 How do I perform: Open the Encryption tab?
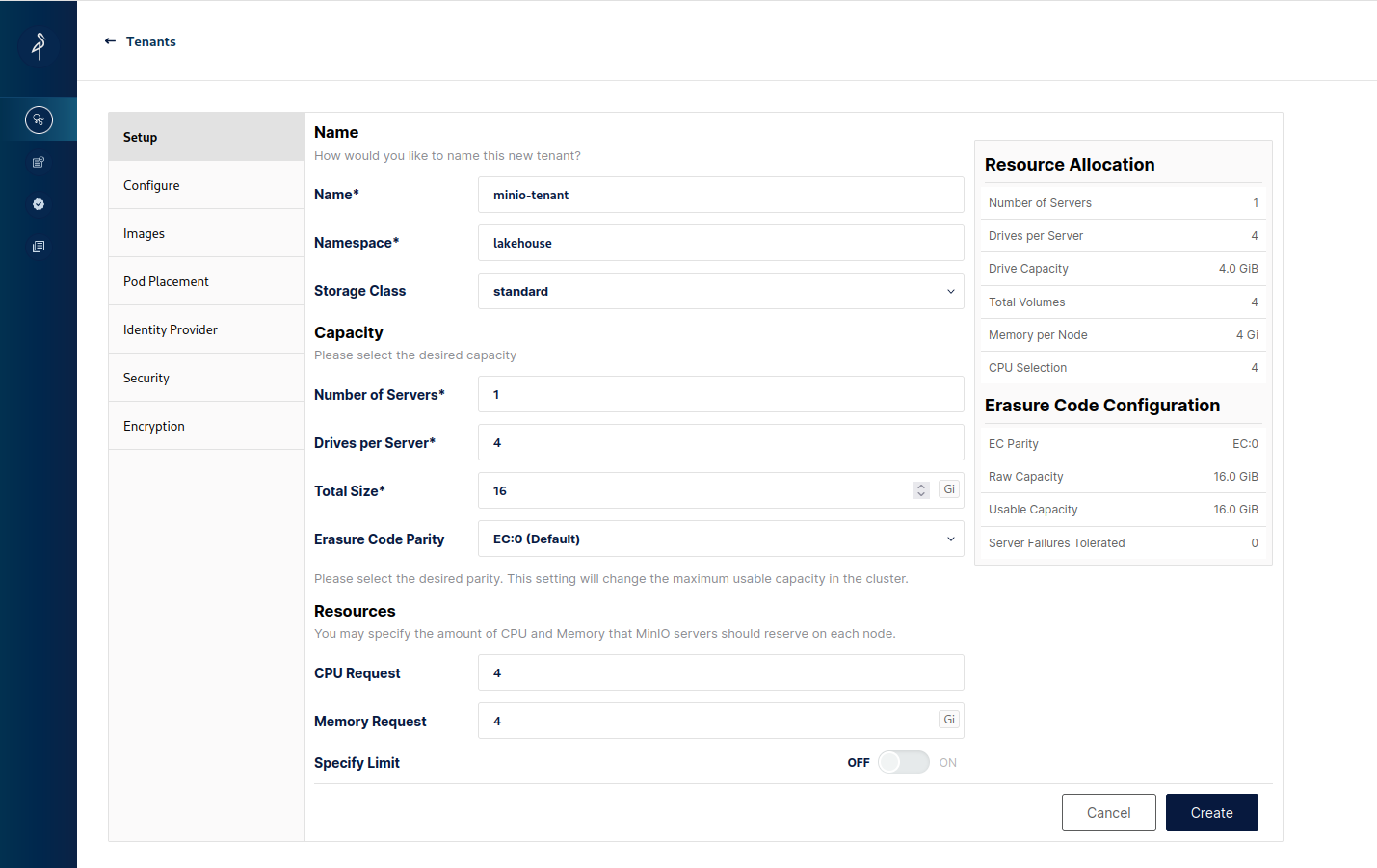tap(206, 426)
